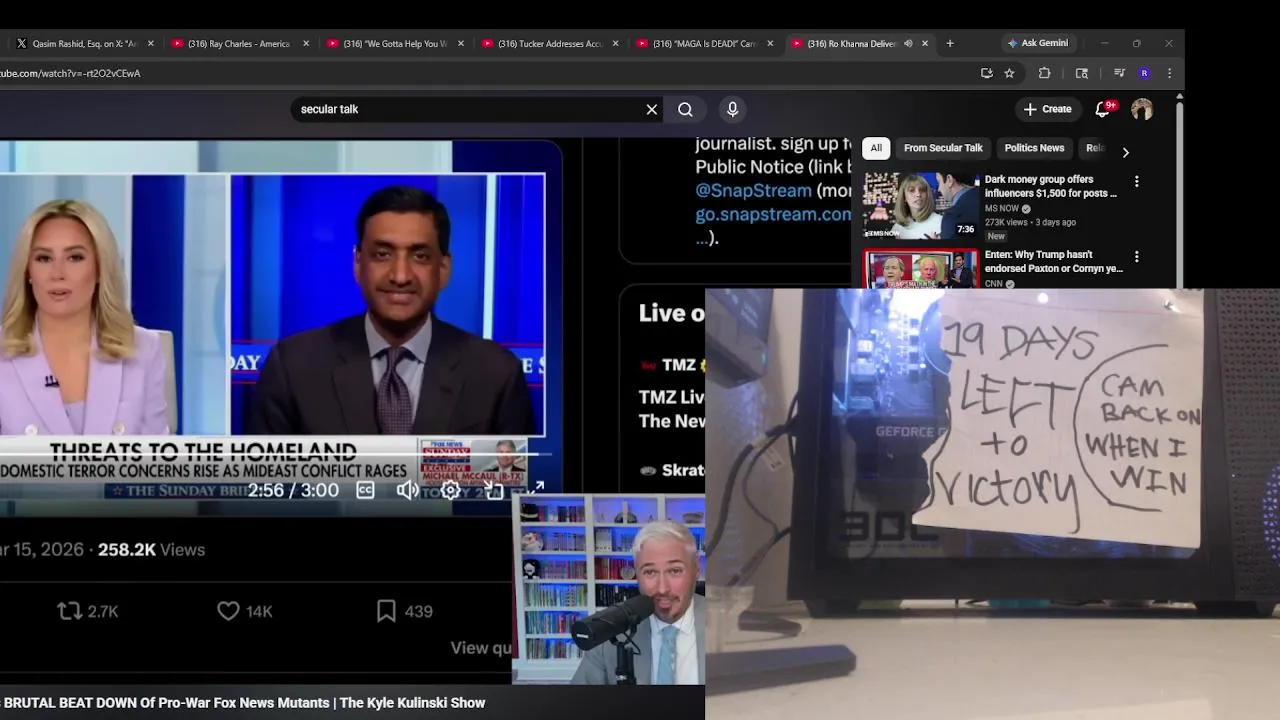Select the 'All' filter chip

pos(876,148)
